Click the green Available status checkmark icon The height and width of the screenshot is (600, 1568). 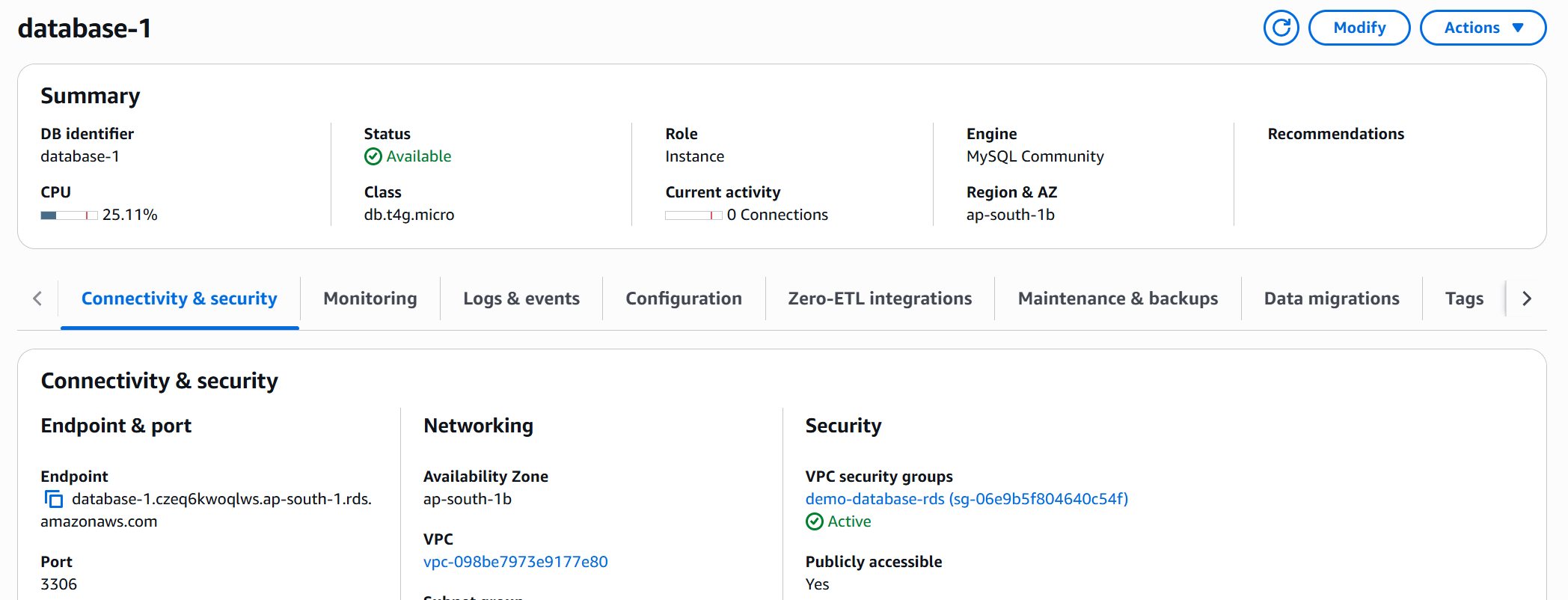[x=373, y=156]
